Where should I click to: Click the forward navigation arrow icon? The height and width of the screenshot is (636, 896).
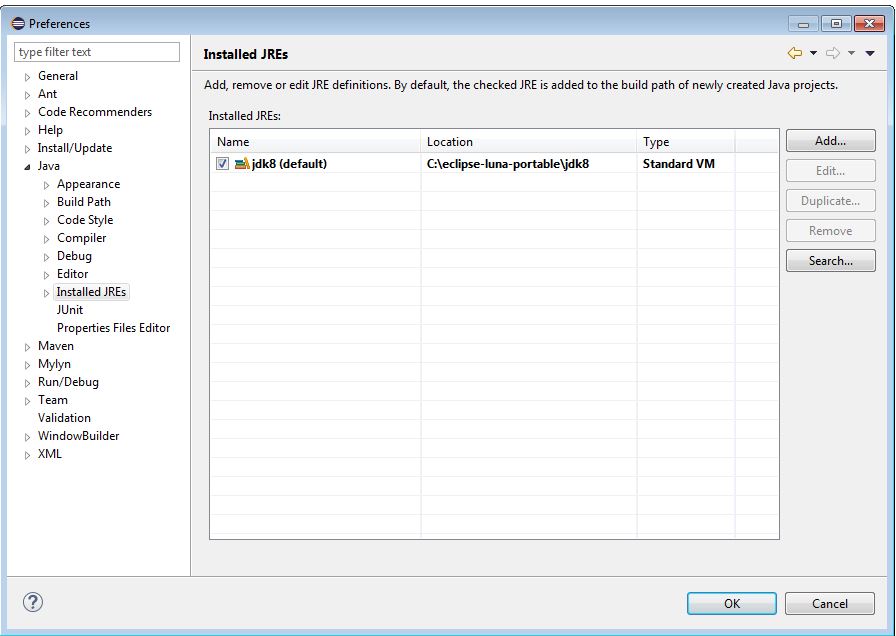pyautogui.click(x=832, y=53)
